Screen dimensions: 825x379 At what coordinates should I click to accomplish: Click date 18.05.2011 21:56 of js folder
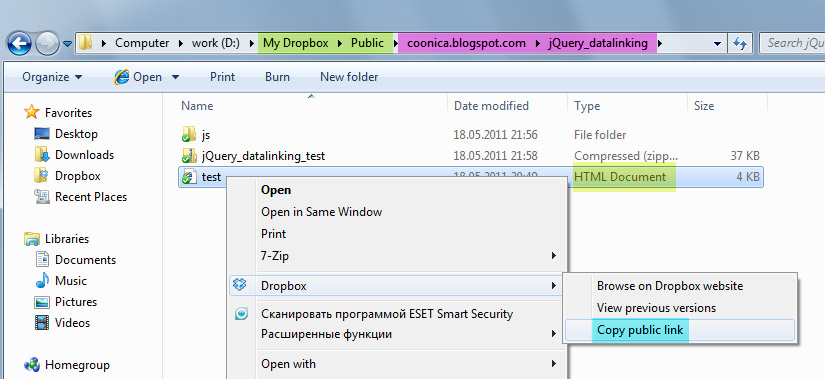coord(495,135)
